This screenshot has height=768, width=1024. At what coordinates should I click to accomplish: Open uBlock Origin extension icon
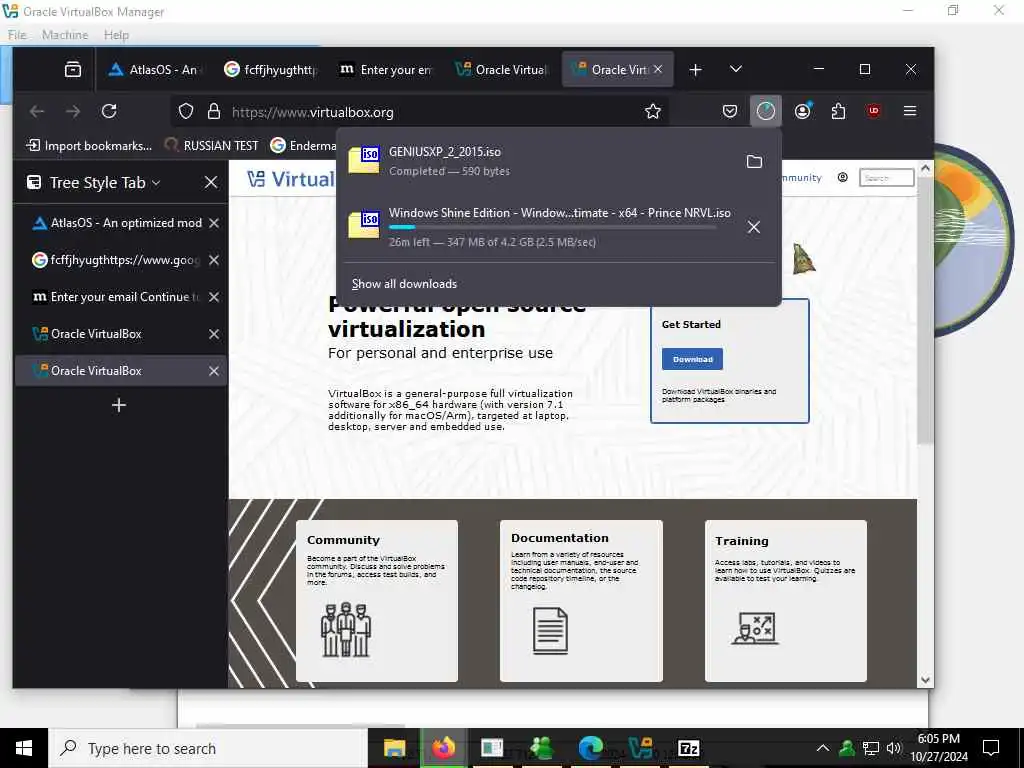pyautogui.click(x=874, y=112)
